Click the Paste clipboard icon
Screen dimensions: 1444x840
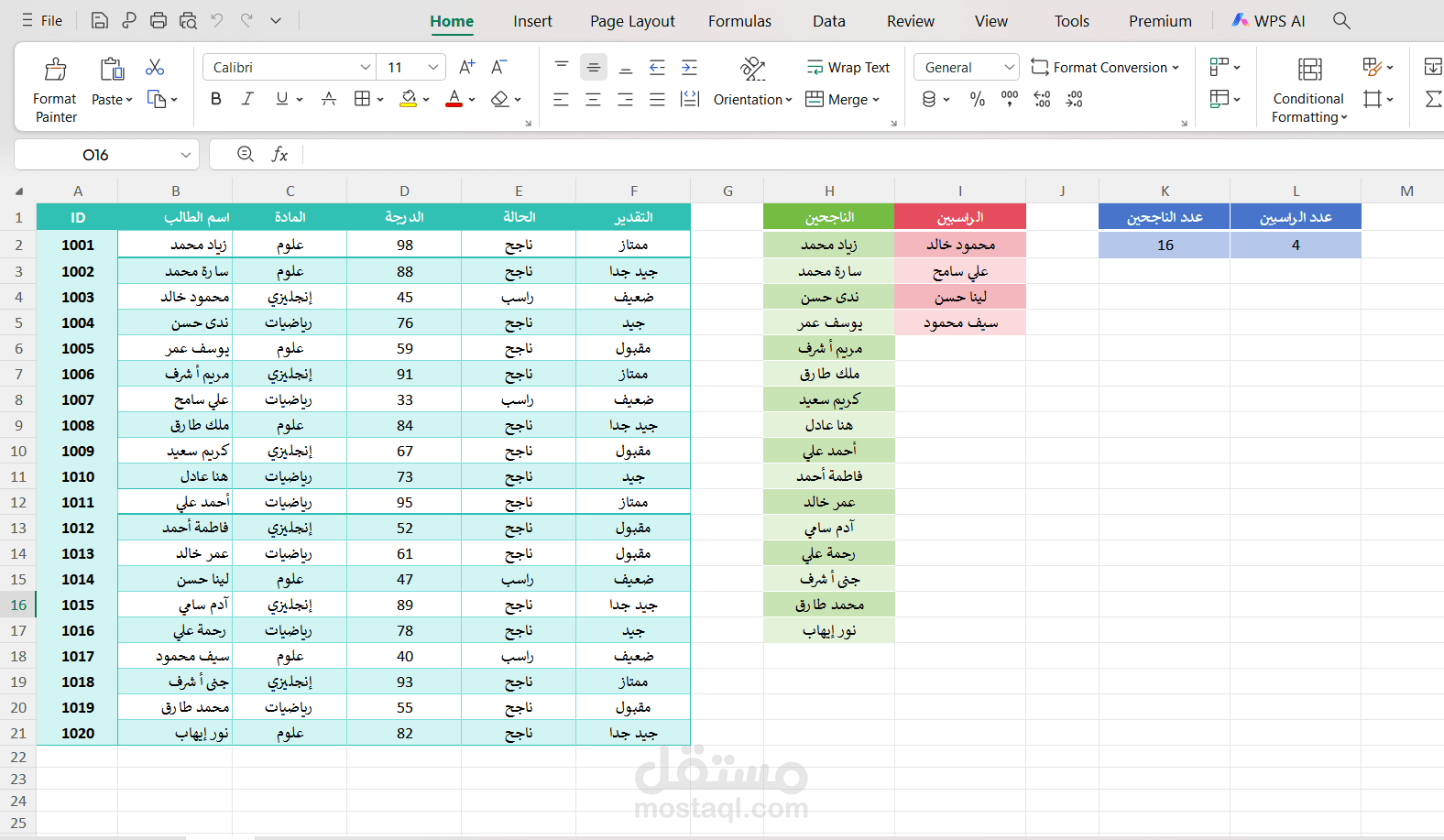point(112,69)
